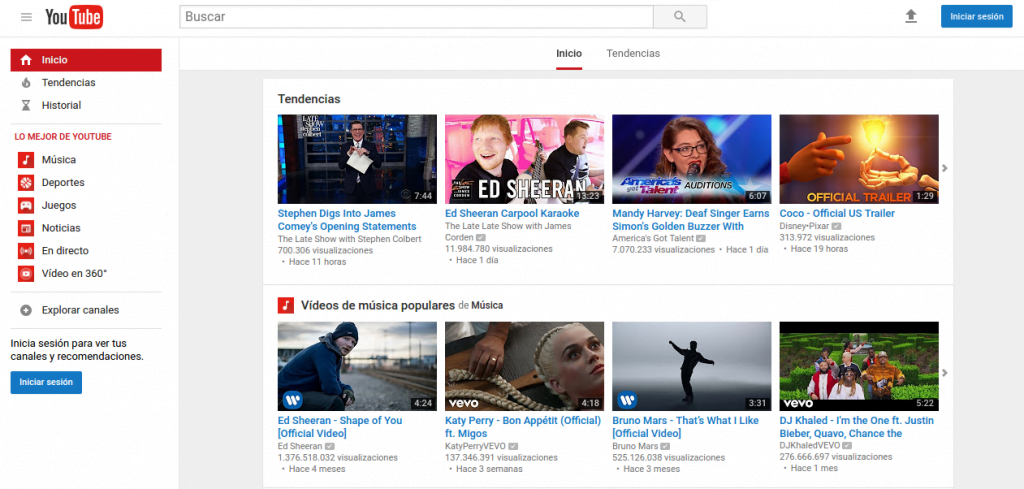This screenshot has height=489, width=1024.
Task: Click the Vídeo en 360° icon
Action: coord(26,274)
